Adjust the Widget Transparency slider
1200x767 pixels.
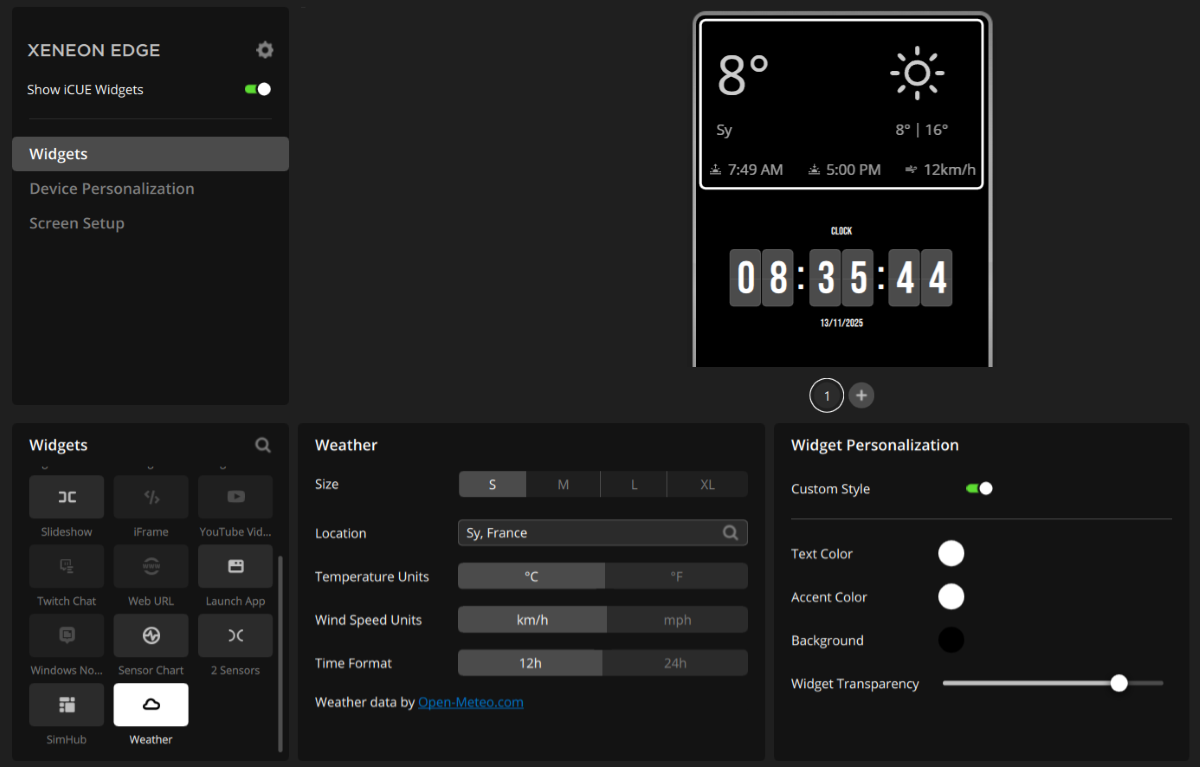(x=1118, y=682)
